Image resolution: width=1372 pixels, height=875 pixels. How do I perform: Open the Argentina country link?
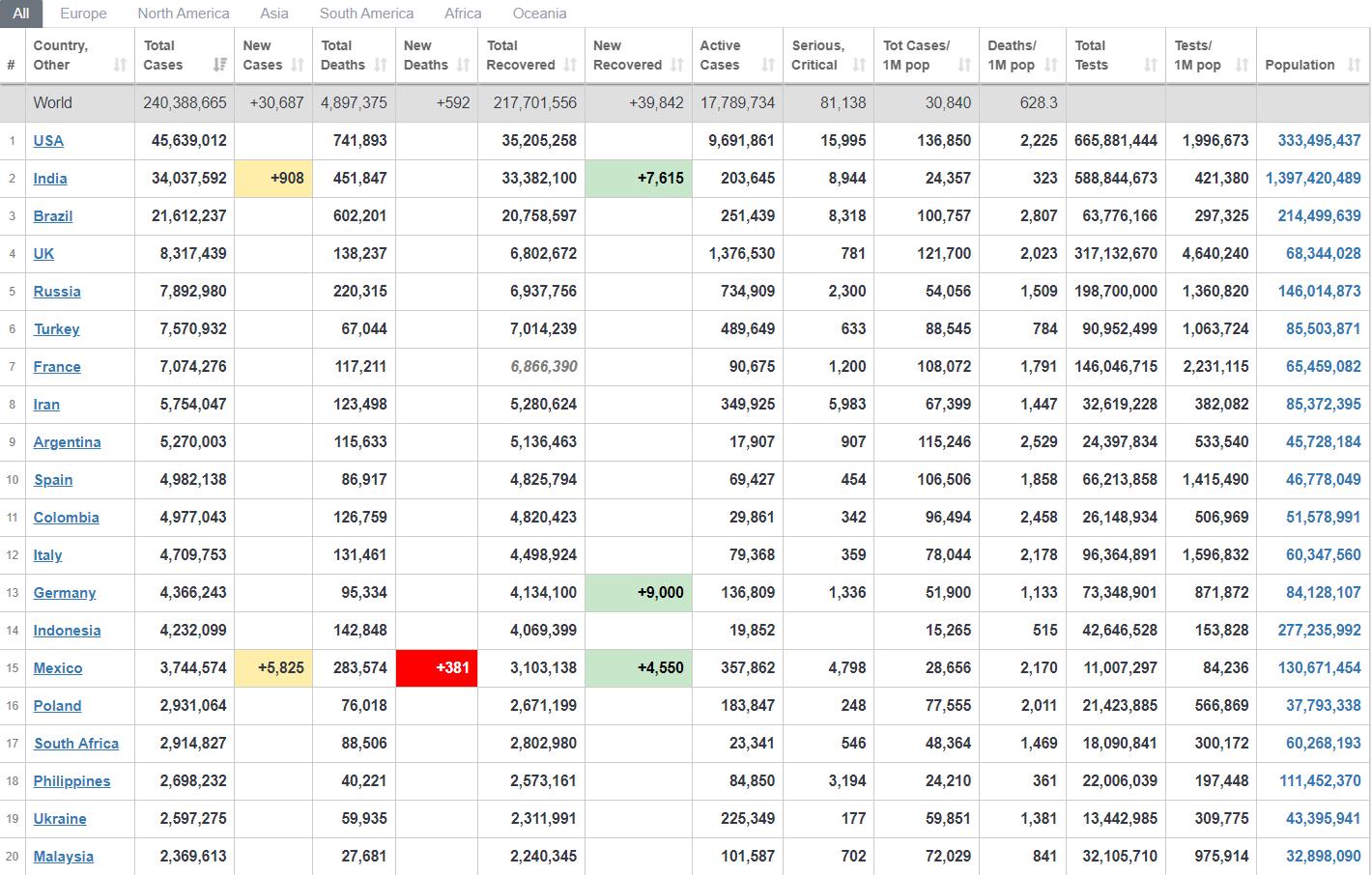pyautogui.click(x=67, y=441)
